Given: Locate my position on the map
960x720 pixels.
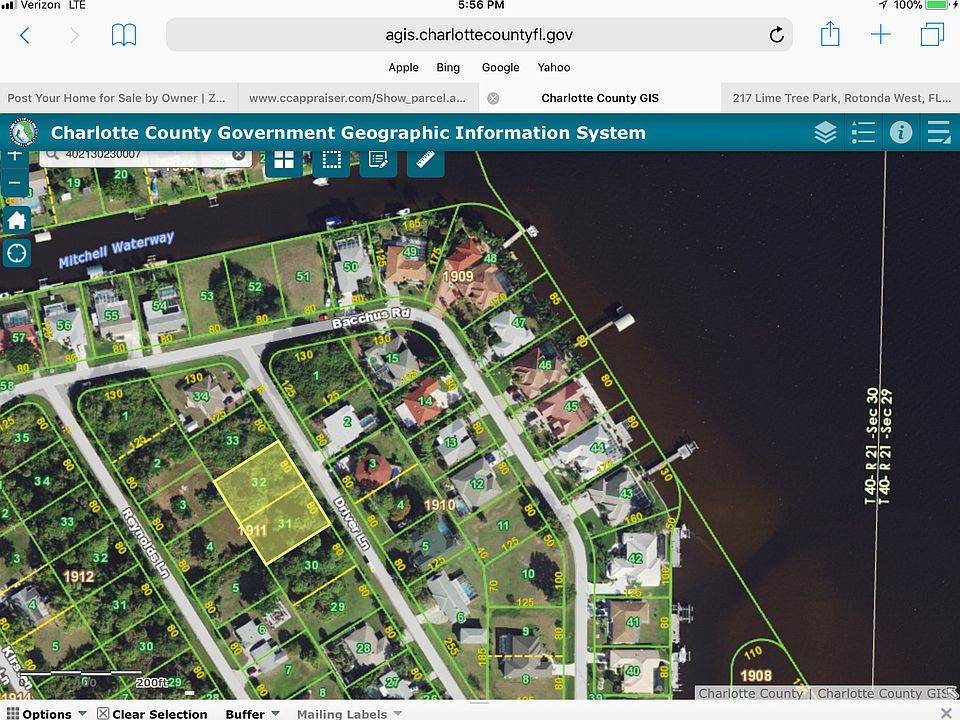Looking at the screenshot, I should coord(17,252).
